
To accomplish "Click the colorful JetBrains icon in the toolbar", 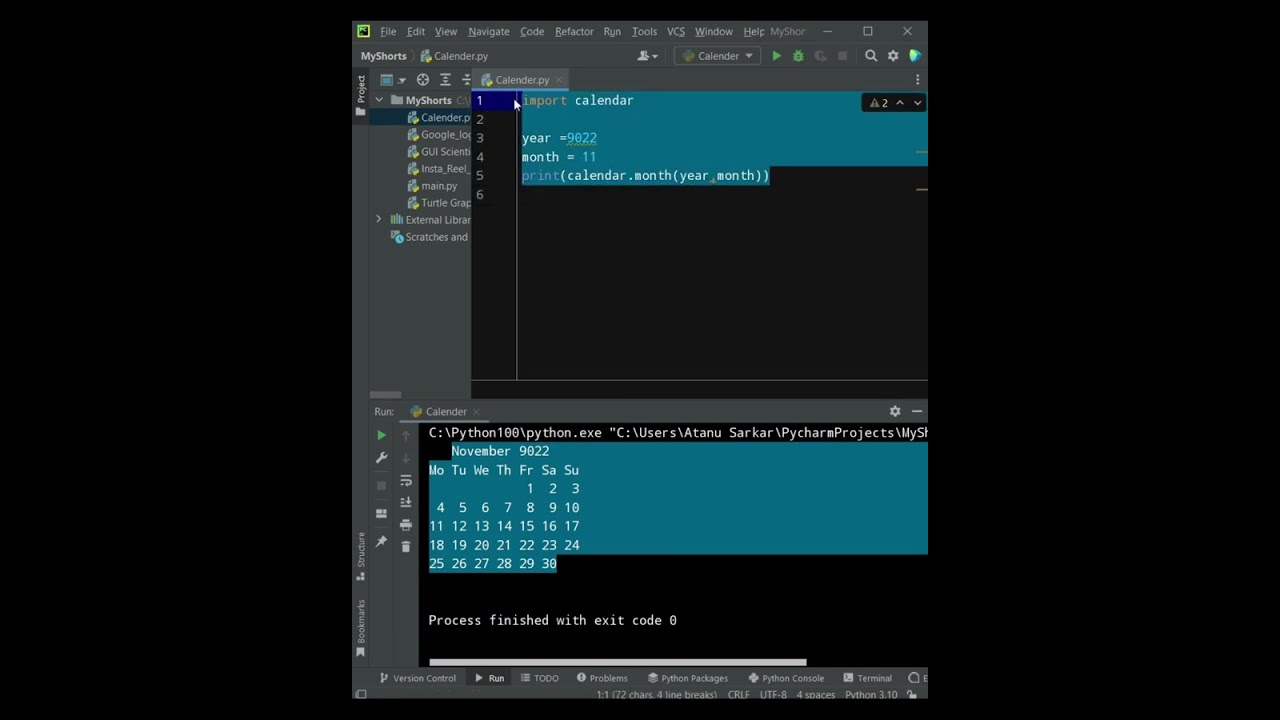I will point(915,56).
